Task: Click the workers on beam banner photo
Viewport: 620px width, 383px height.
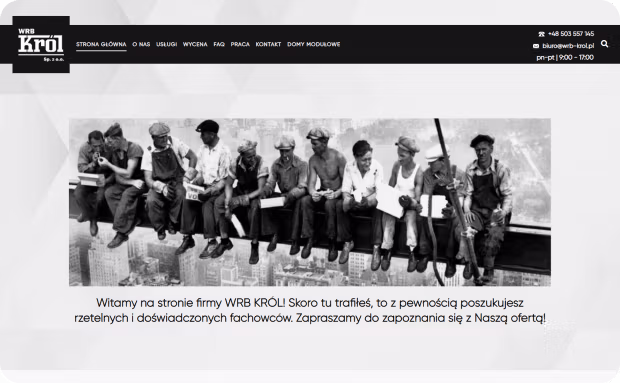Action: (310, 202)
